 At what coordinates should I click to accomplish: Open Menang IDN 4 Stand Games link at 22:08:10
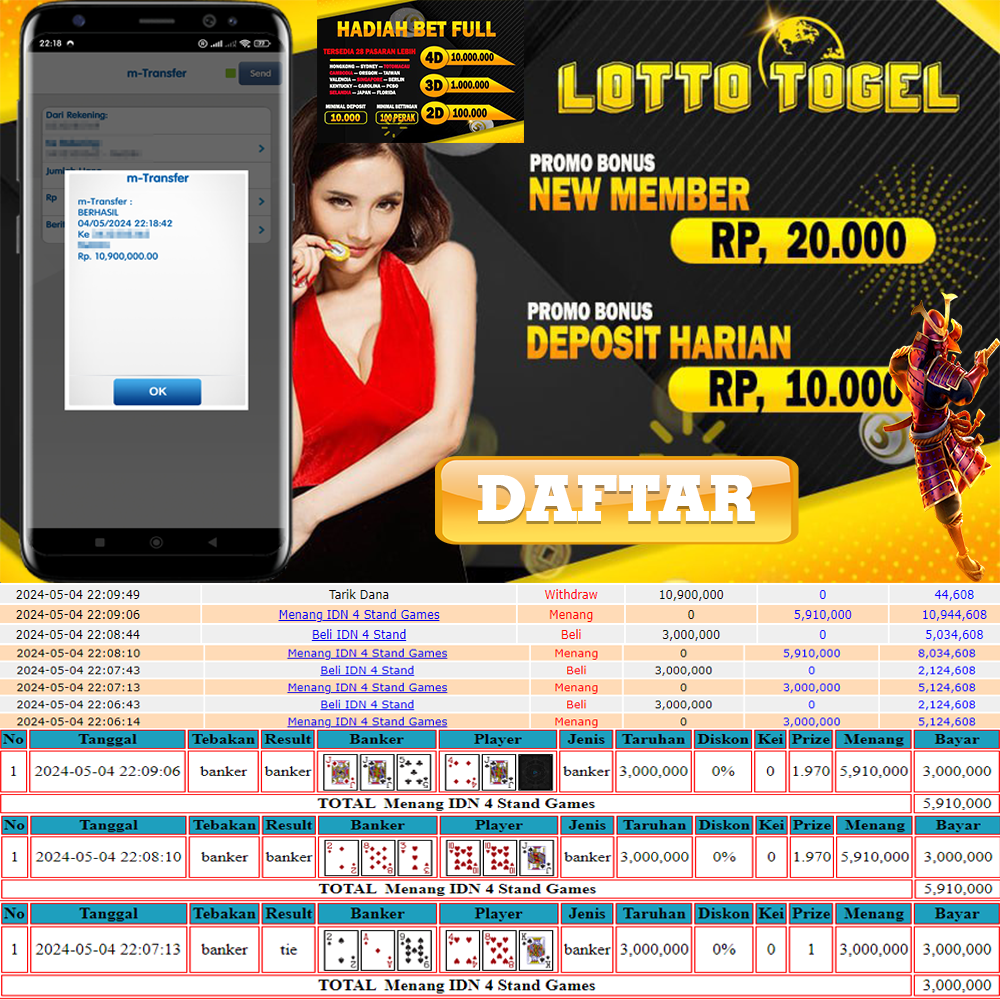click(367, 653)
